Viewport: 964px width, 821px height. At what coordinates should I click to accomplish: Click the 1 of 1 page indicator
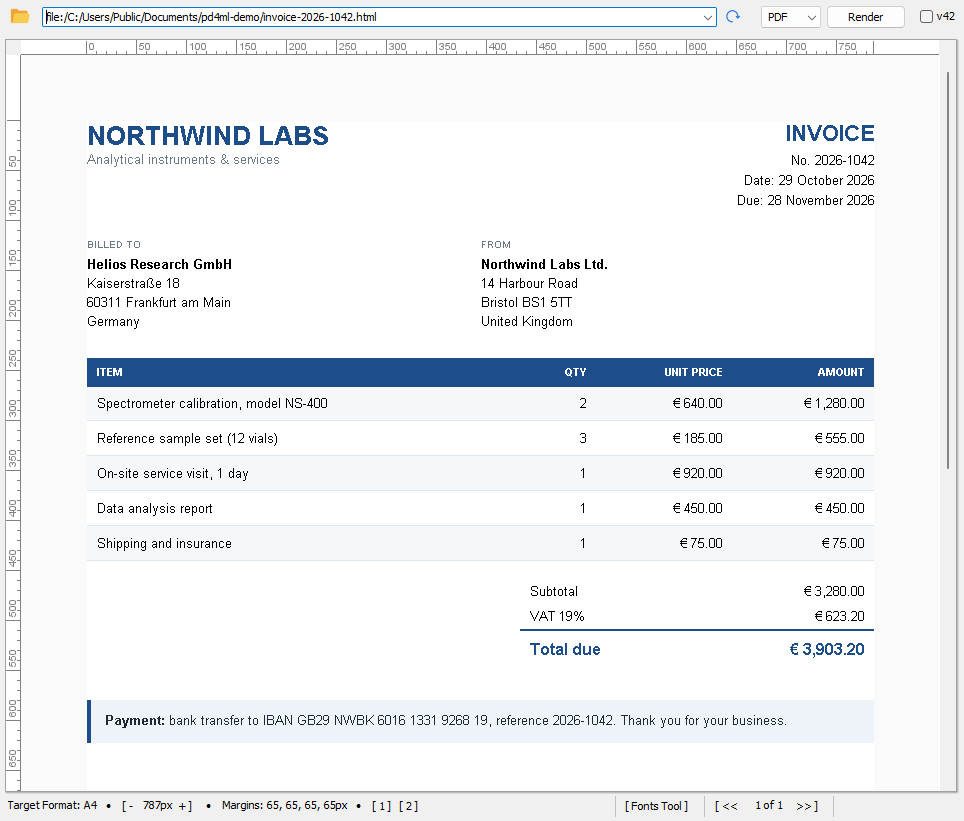[x=769, y=806]
